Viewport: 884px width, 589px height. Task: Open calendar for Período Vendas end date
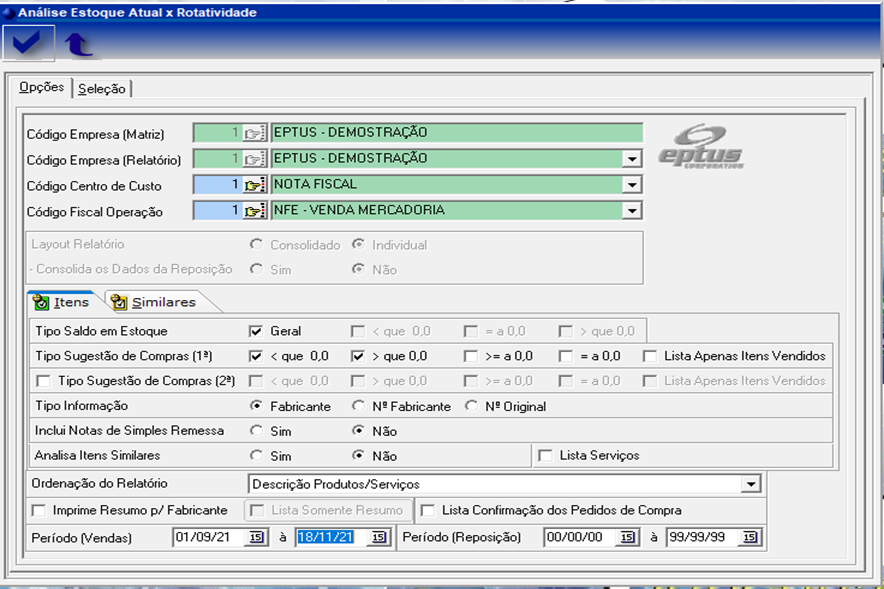click(x=379, y=538)
